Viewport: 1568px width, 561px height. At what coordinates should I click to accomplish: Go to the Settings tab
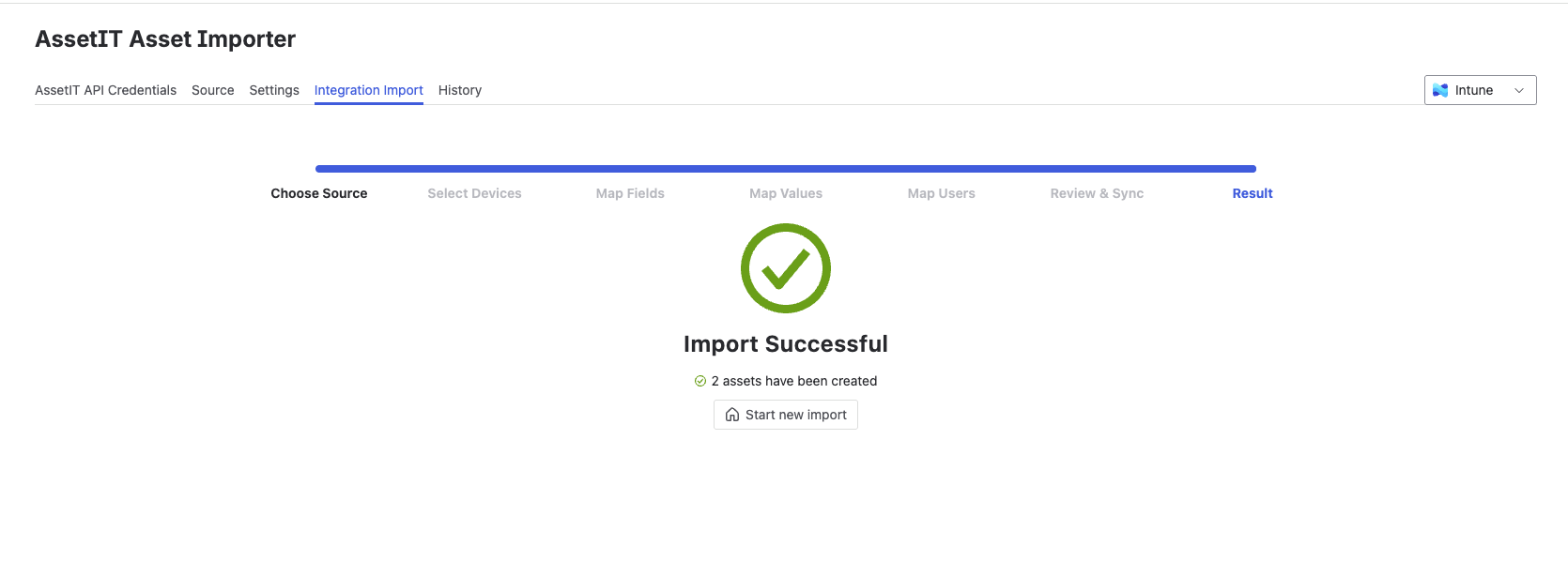(x=274, y=90)
